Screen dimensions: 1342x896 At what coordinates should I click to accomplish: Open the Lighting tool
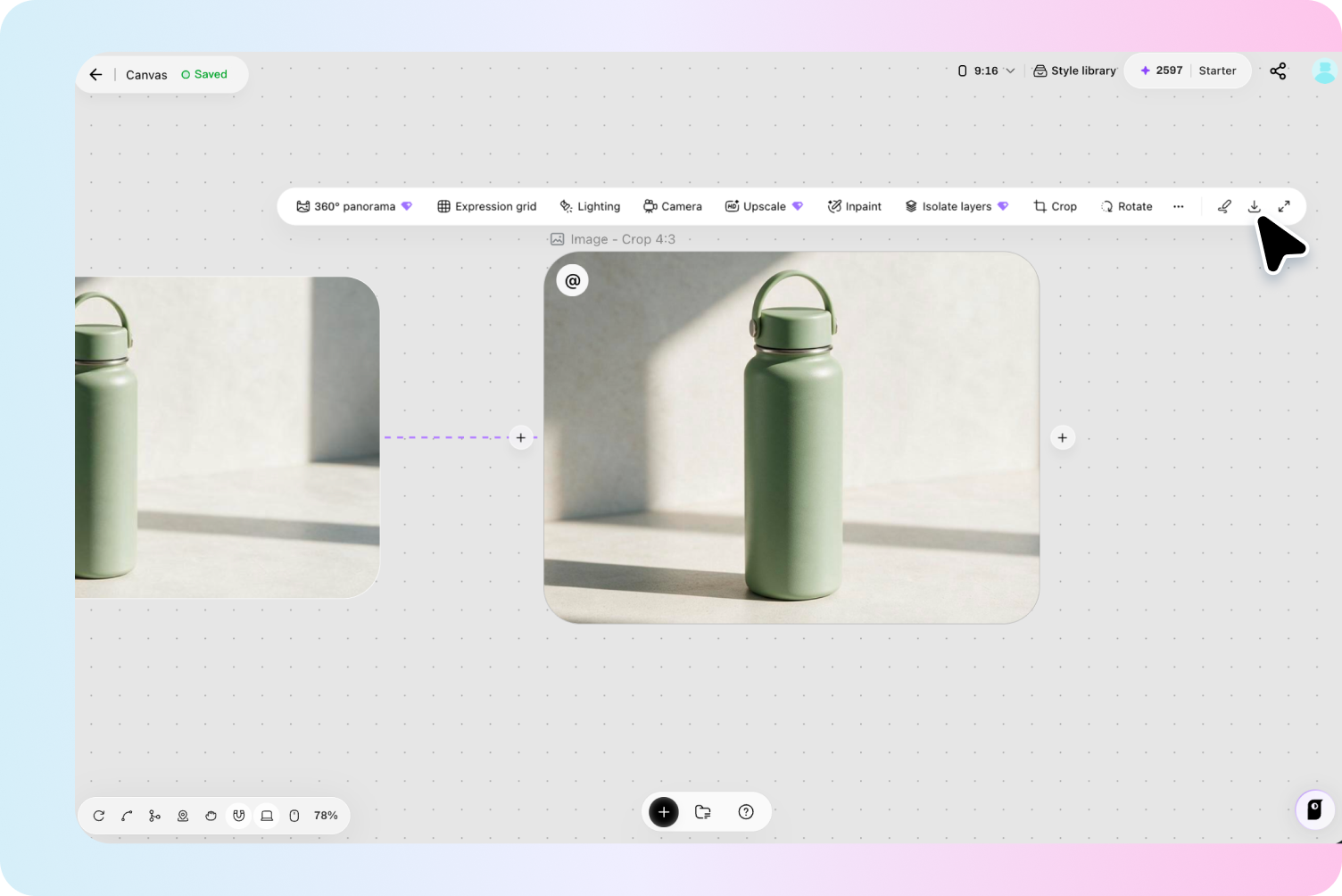590,206
